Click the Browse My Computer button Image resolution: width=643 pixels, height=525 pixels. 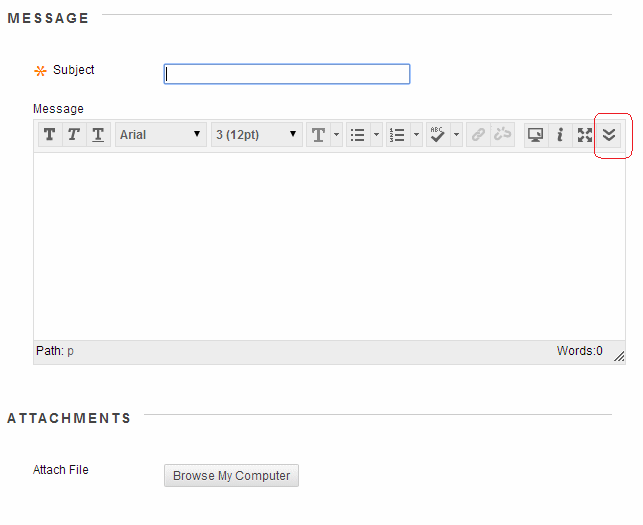(231, 476)
